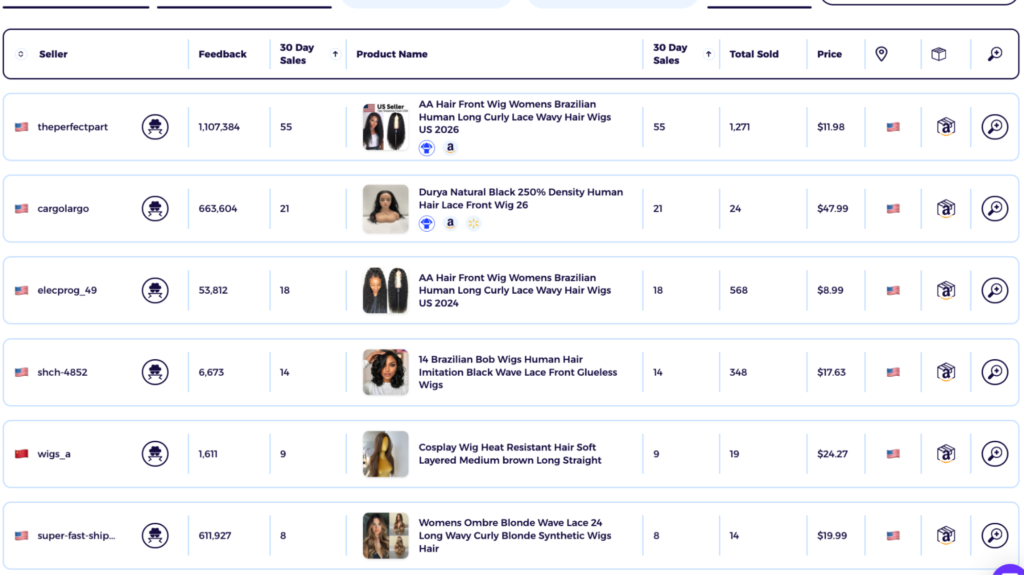Click magnifier scan icon for wigs_a row

click(x=995, y=453)
